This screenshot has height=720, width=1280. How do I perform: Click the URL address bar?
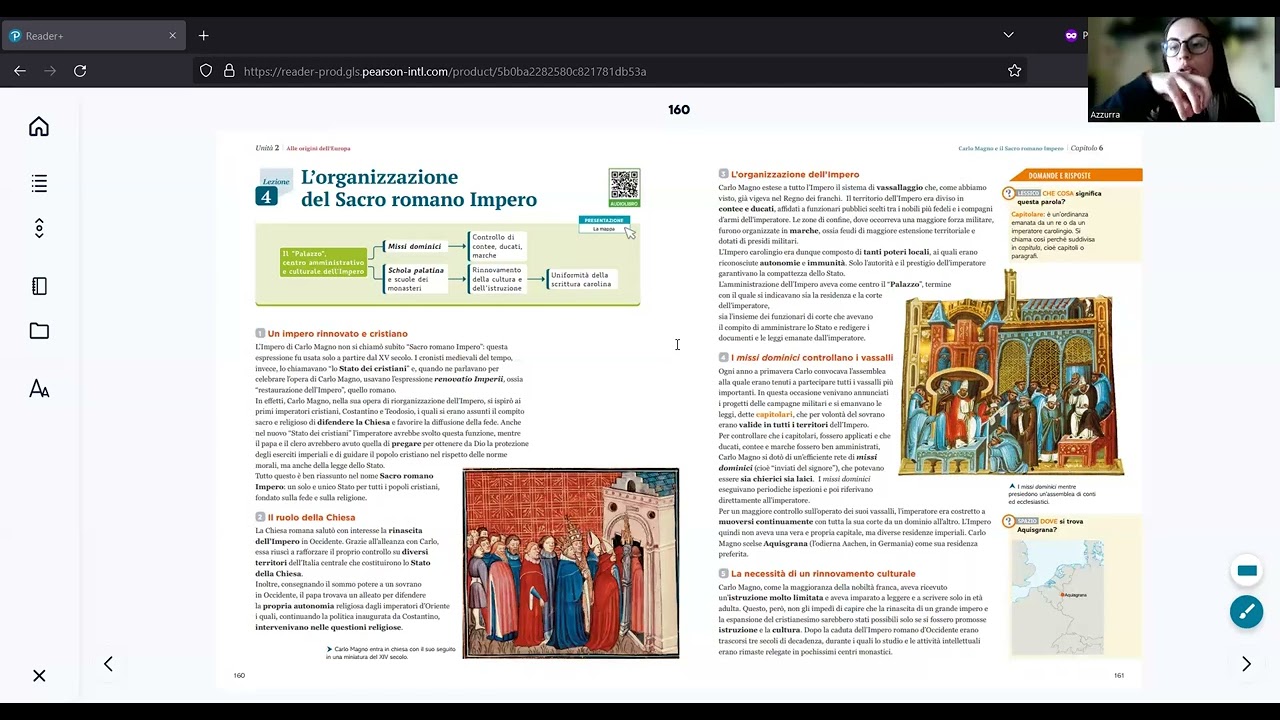point(610,71)
